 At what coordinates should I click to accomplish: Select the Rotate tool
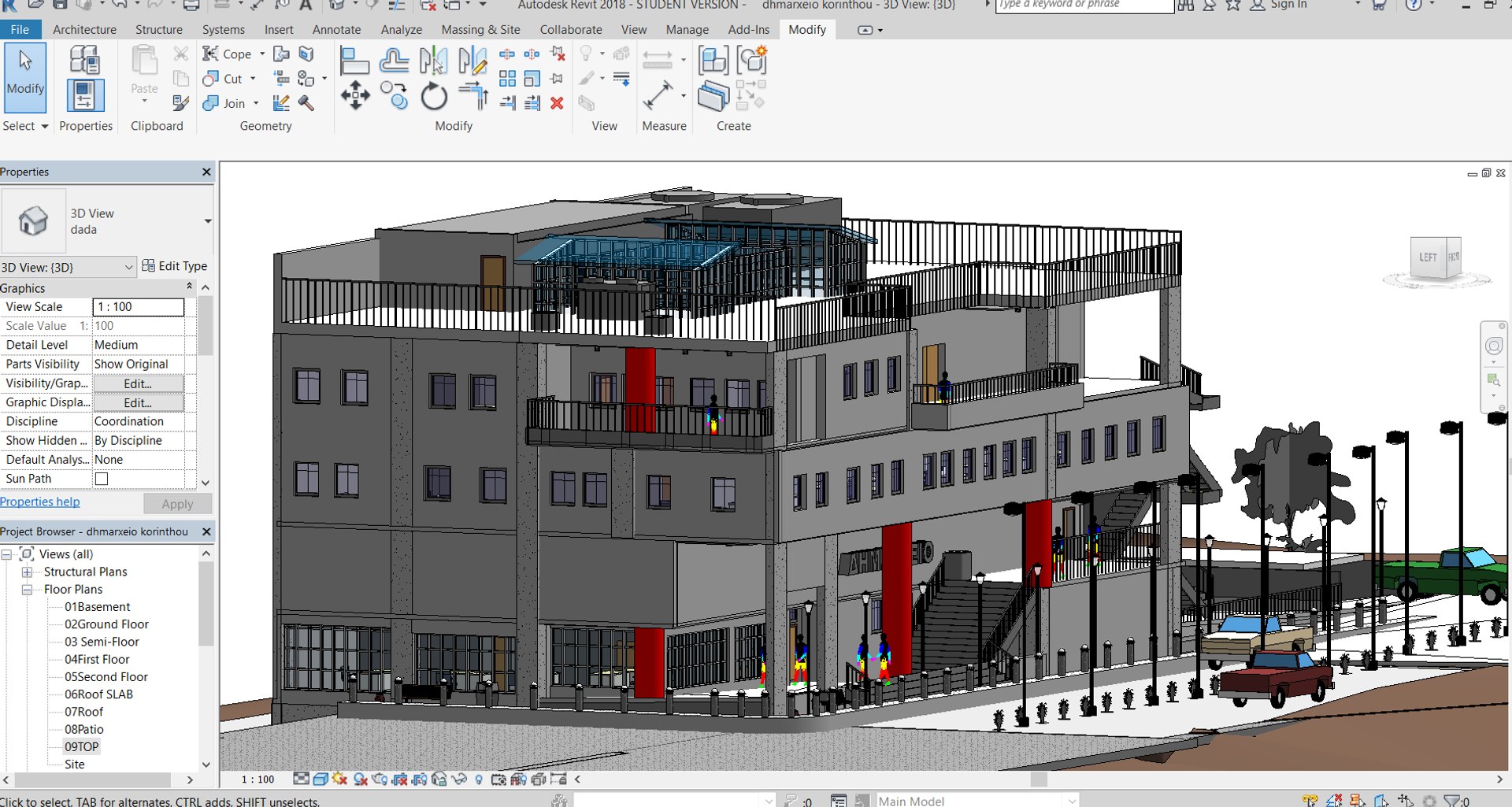[x=434, y=96]
